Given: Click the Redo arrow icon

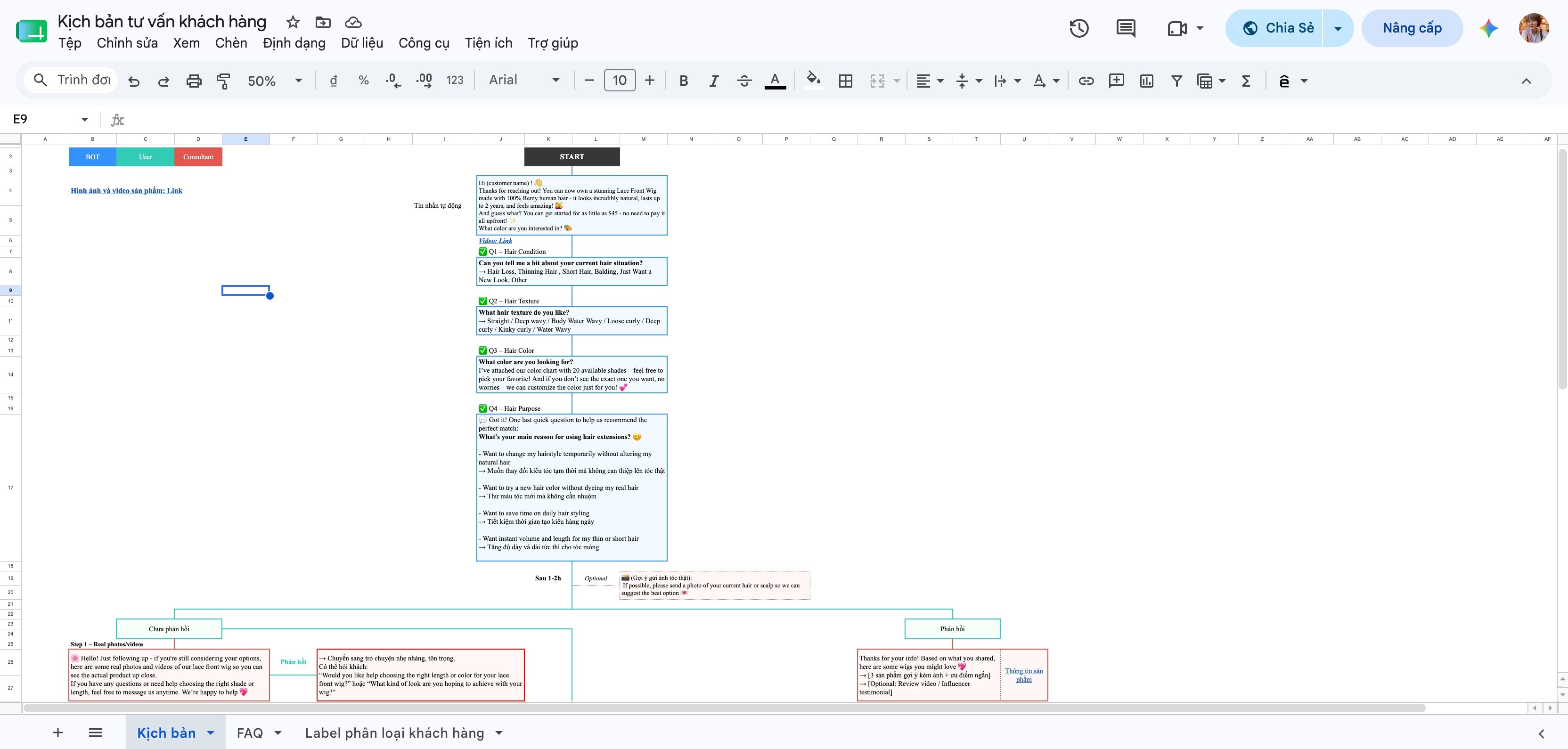Looking at the screenshot, I should tap(163, 81).
